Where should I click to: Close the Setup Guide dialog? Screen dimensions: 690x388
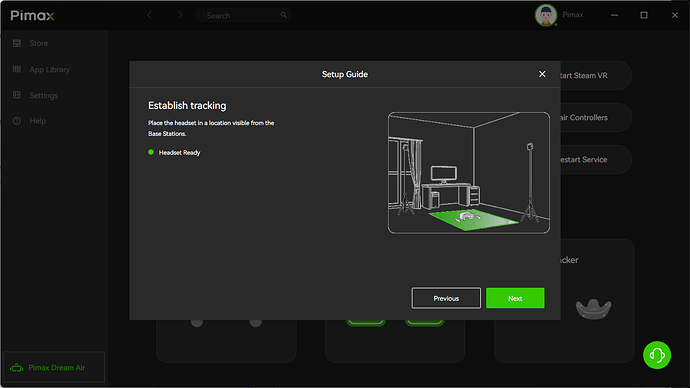point(542,74)
